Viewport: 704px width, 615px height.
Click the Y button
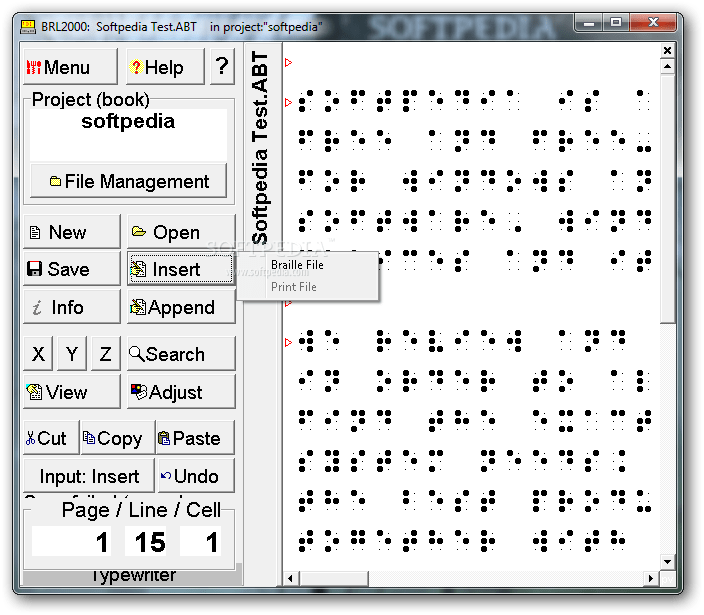(x=72, y=354)
